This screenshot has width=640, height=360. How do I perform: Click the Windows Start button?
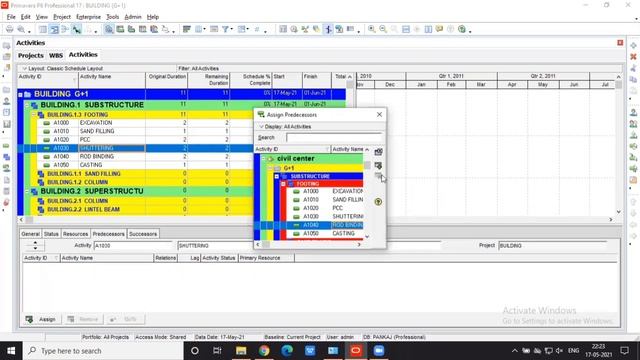(x=11, y=351)
